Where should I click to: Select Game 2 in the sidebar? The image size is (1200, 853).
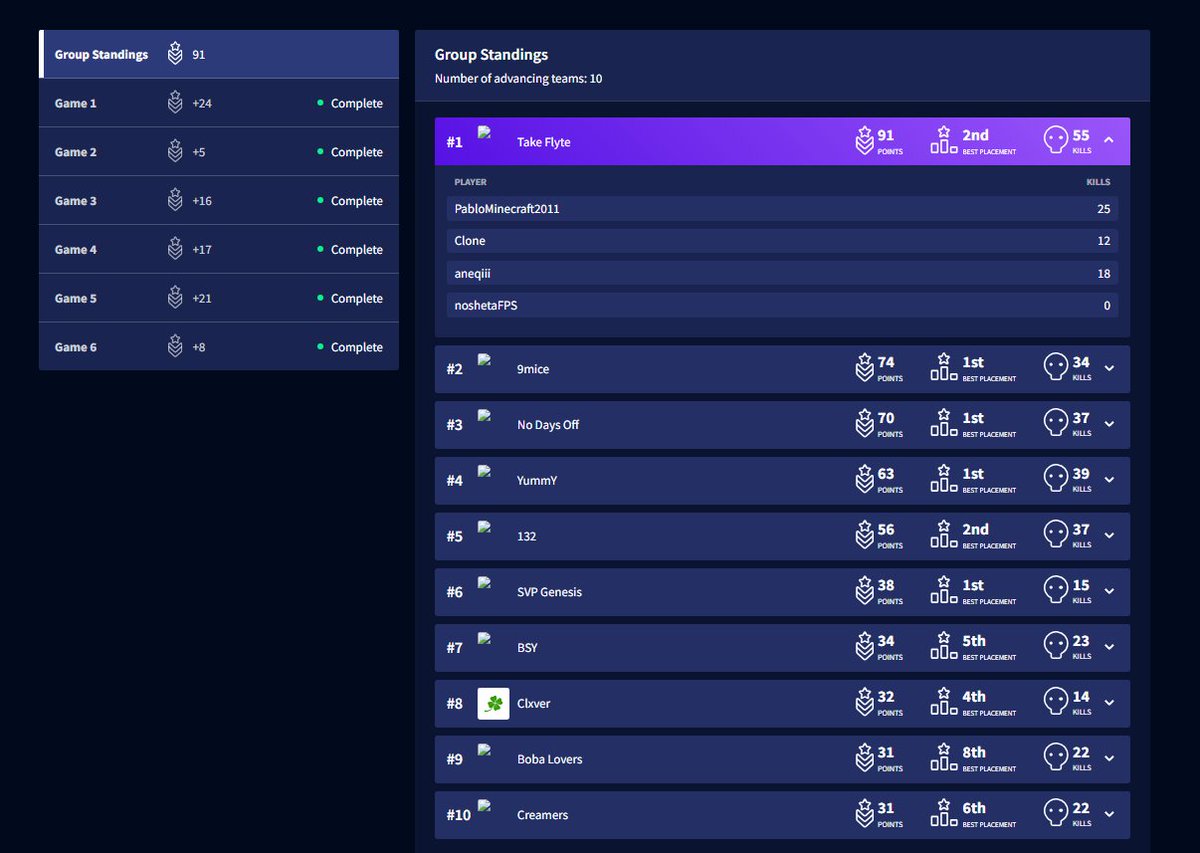(219, 152)
